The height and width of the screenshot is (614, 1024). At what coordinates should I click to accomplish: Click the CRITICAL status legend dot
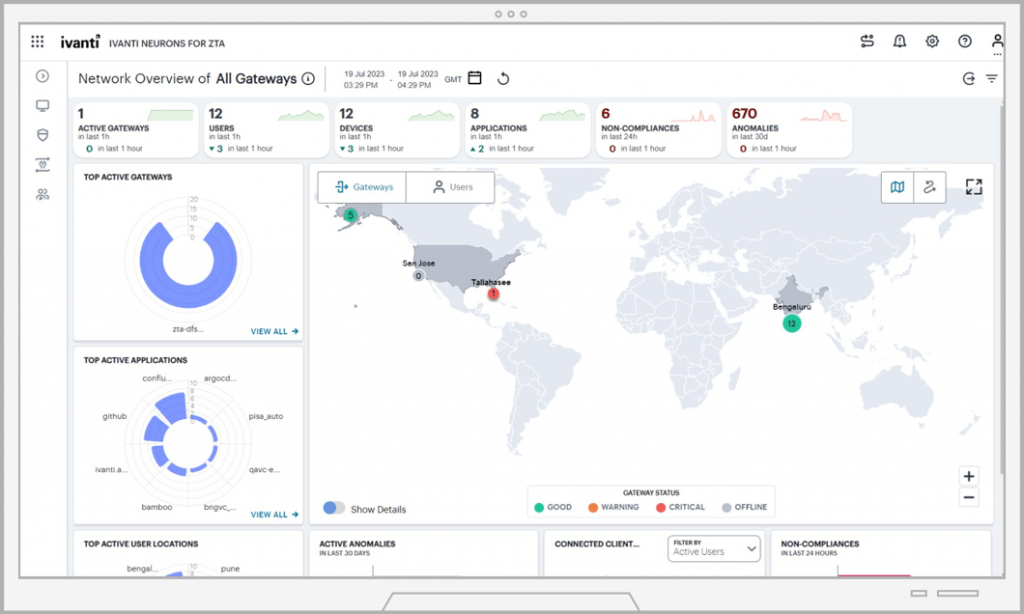[x=661, y=508]
